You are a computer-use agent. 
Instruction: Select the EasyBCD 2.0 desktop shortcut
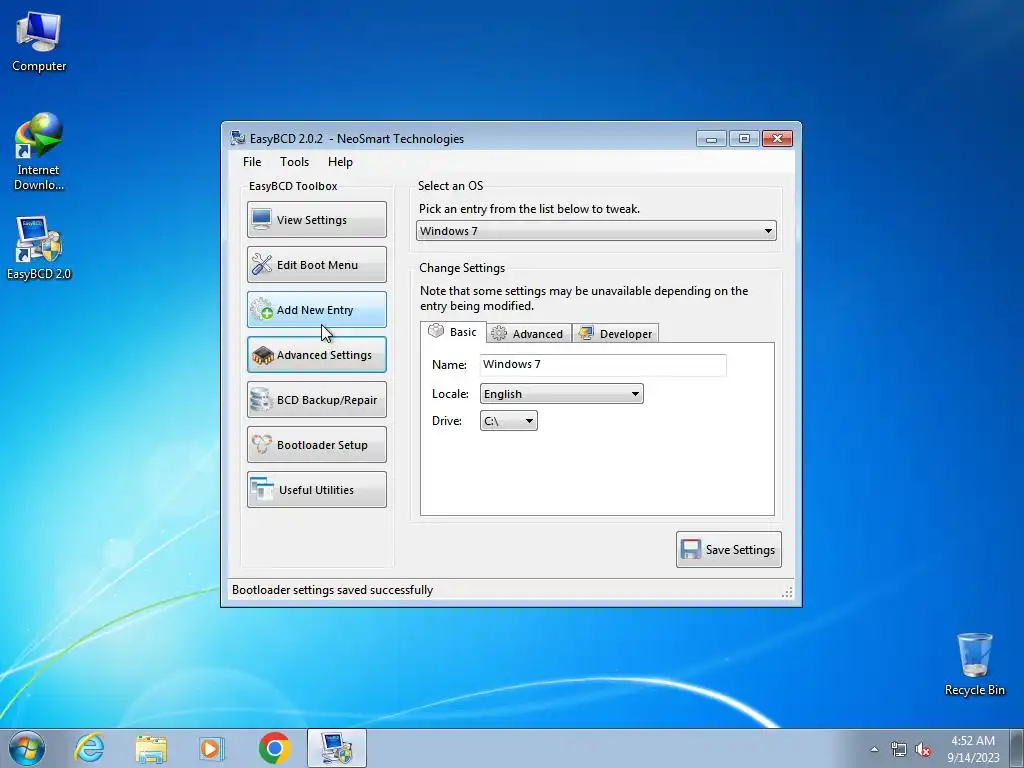(39, 248)
